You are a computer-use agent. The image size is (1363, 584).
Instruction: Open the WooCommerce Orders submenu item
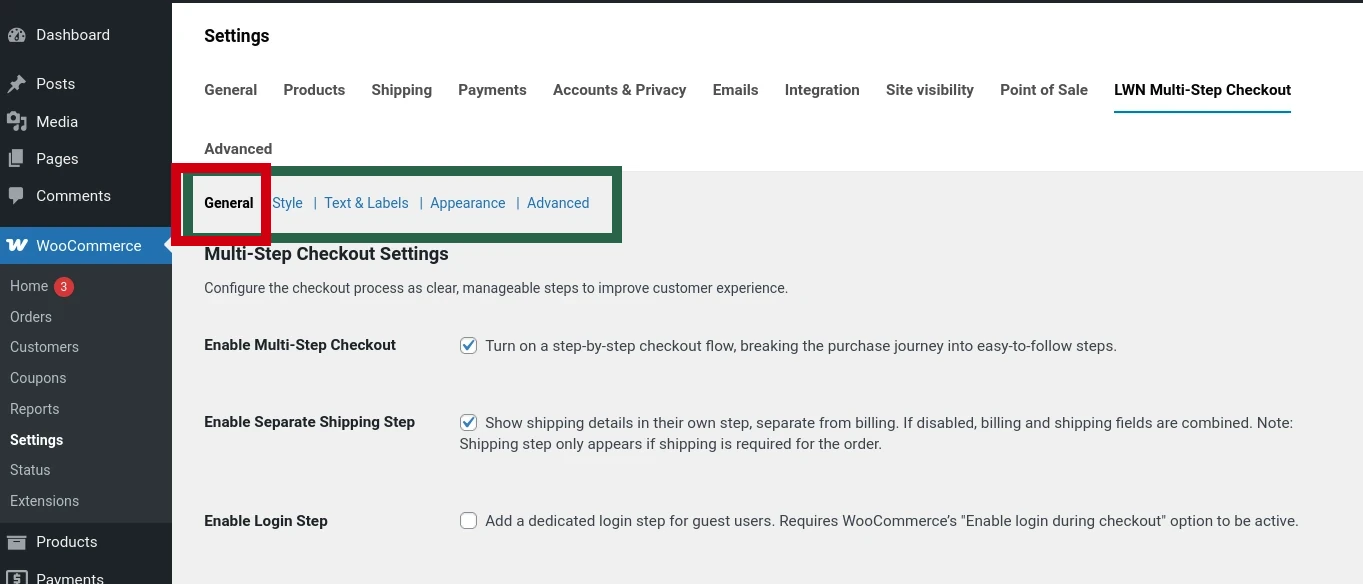31,317
